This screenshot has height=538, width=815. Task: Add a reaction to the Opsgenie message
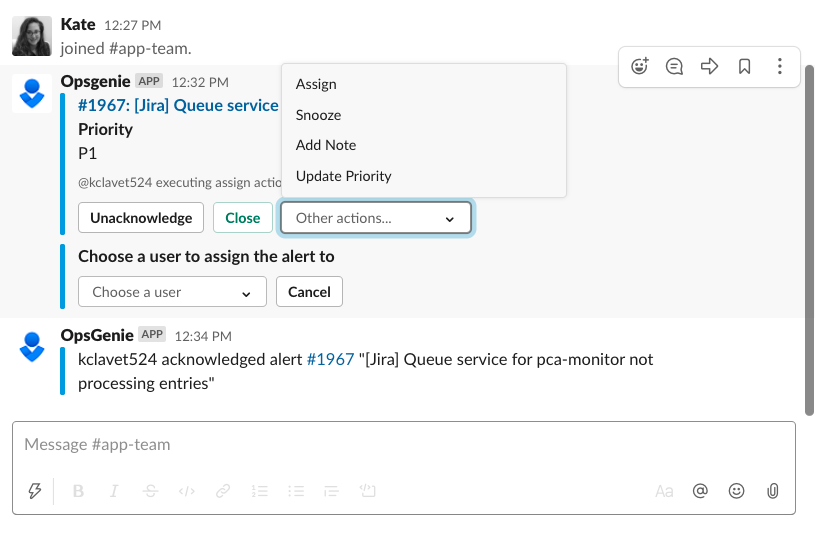click(641, 67)
